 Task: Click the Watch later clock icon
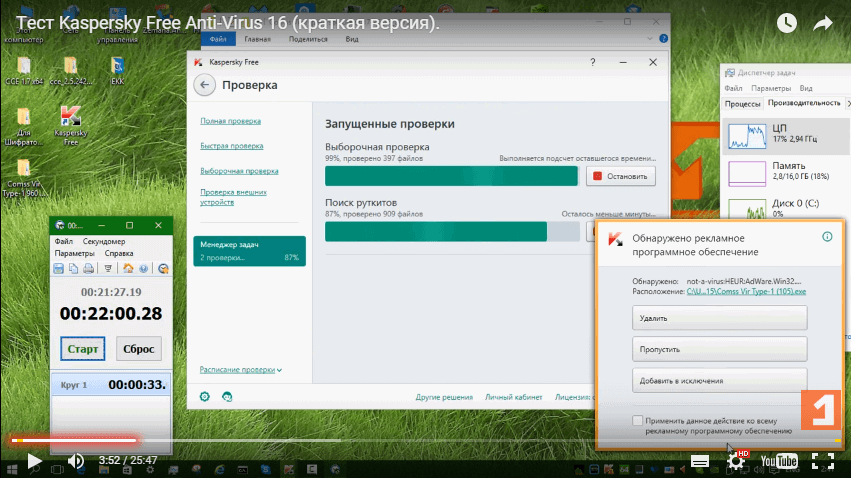tap(786, 23)
